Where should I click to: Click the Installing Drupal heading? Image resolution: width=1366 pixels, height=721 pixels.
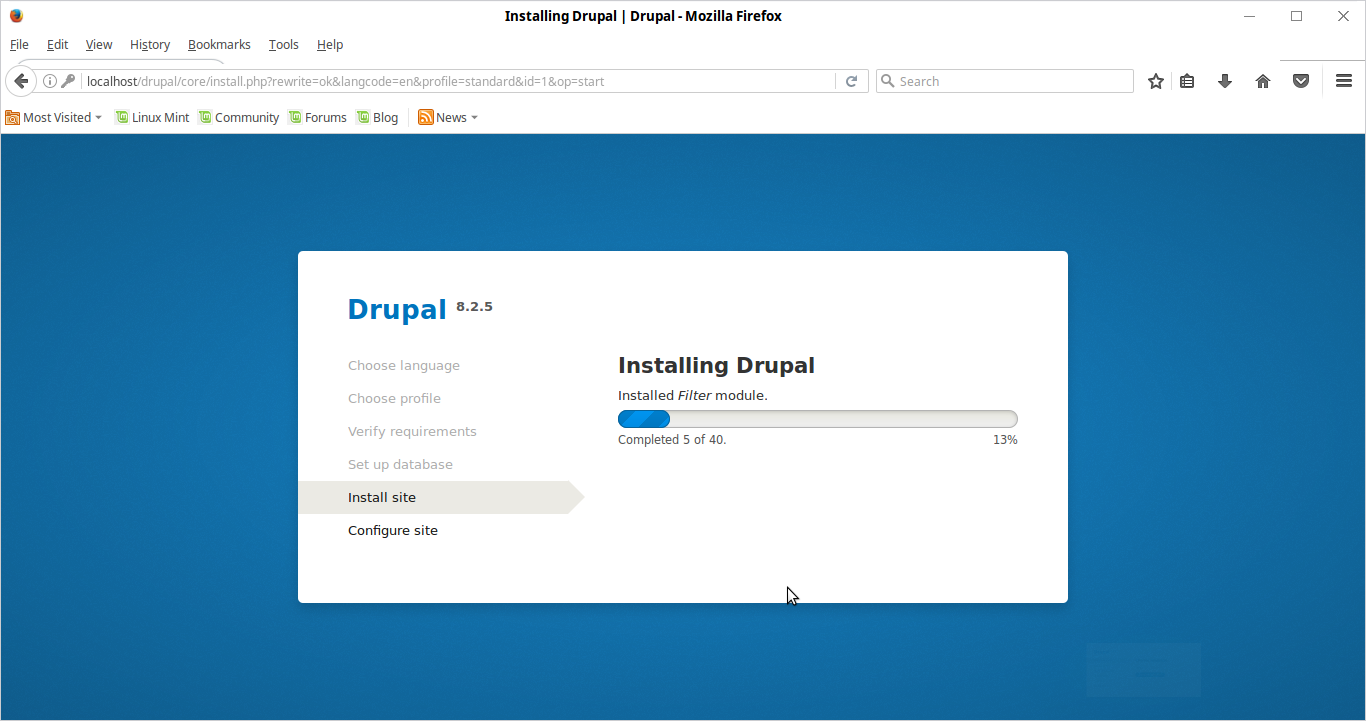[x=716, y=365]
